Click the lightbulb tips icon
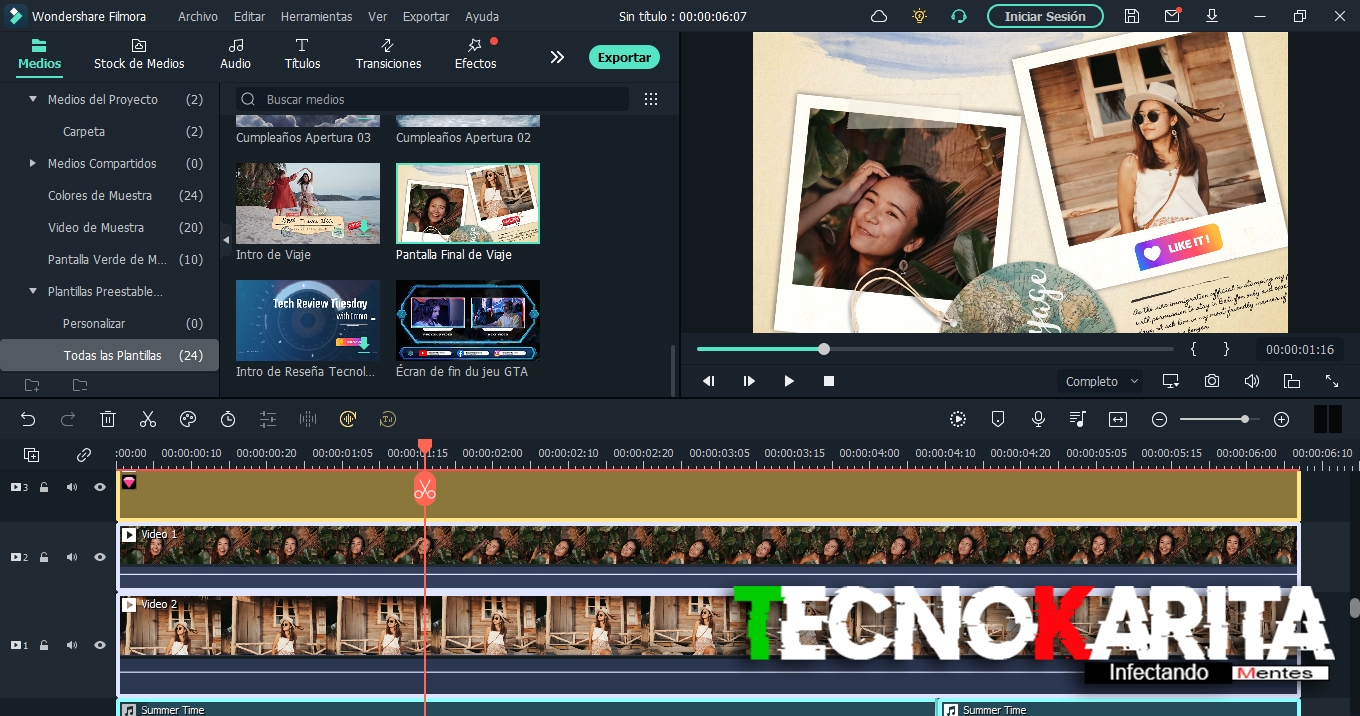The image size is (1360, 716). [x=919, y=16]
